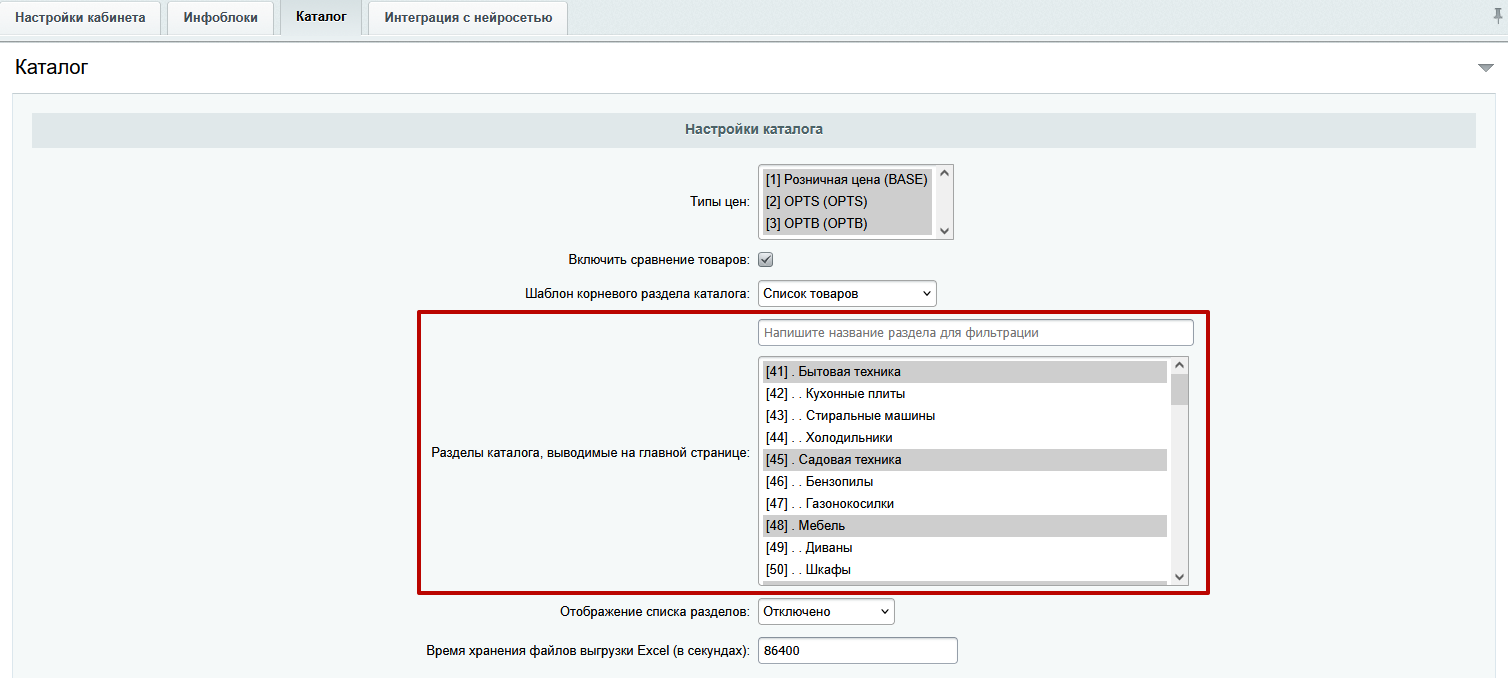
Task: Switch to the Настройки кабинета tab
Action: point(80,17)
